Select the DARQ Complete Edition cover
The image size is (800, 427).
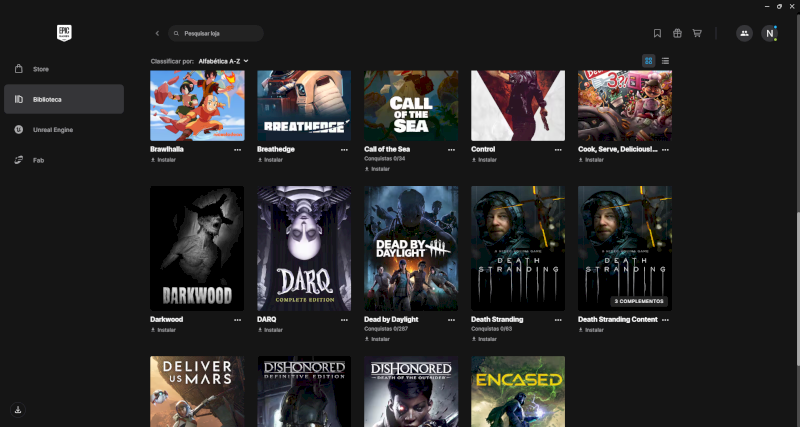304,248
